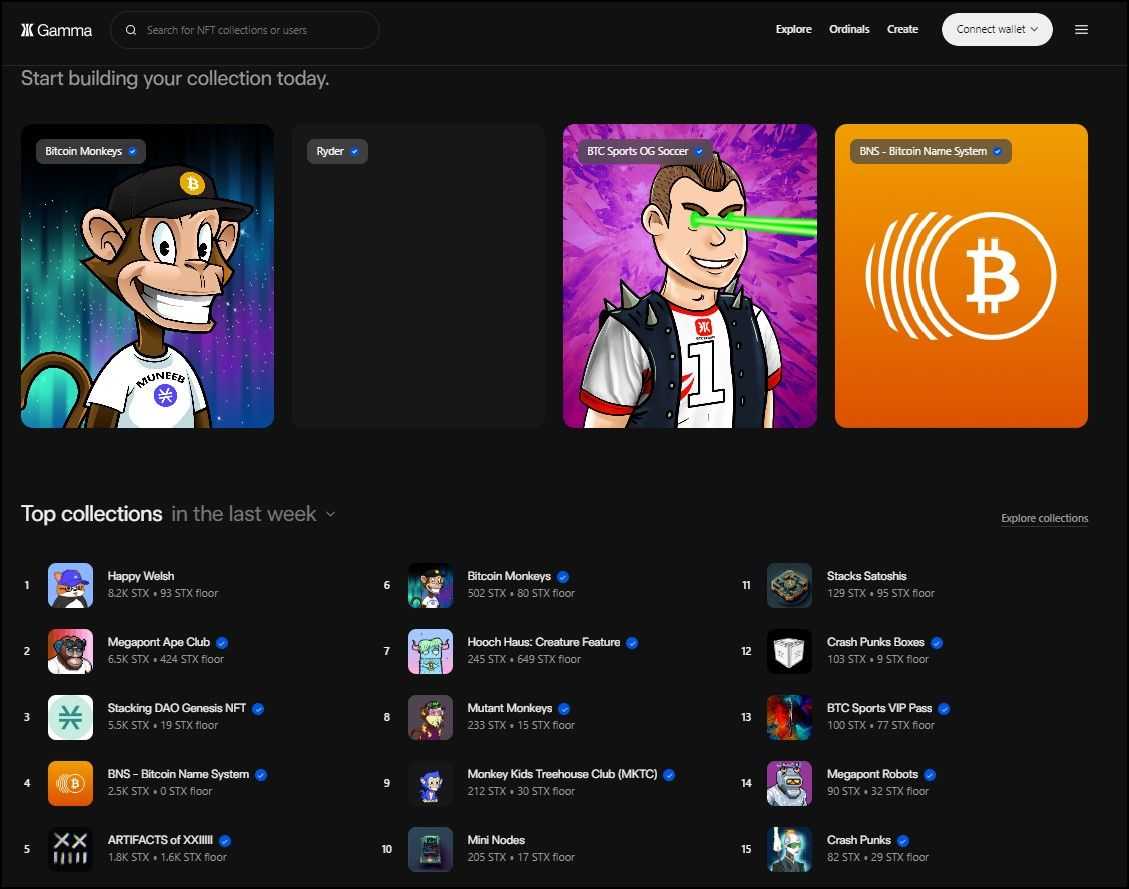Follow the Explore collections link
This screenshot has height=889, width=1129.
[1044, 518]
